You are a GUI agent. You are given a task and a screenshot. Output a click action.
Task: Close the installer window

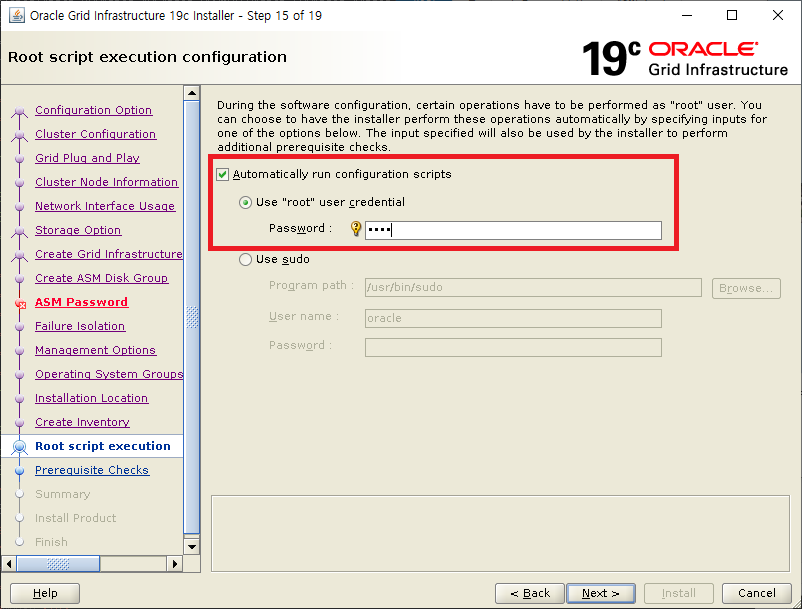778,15
